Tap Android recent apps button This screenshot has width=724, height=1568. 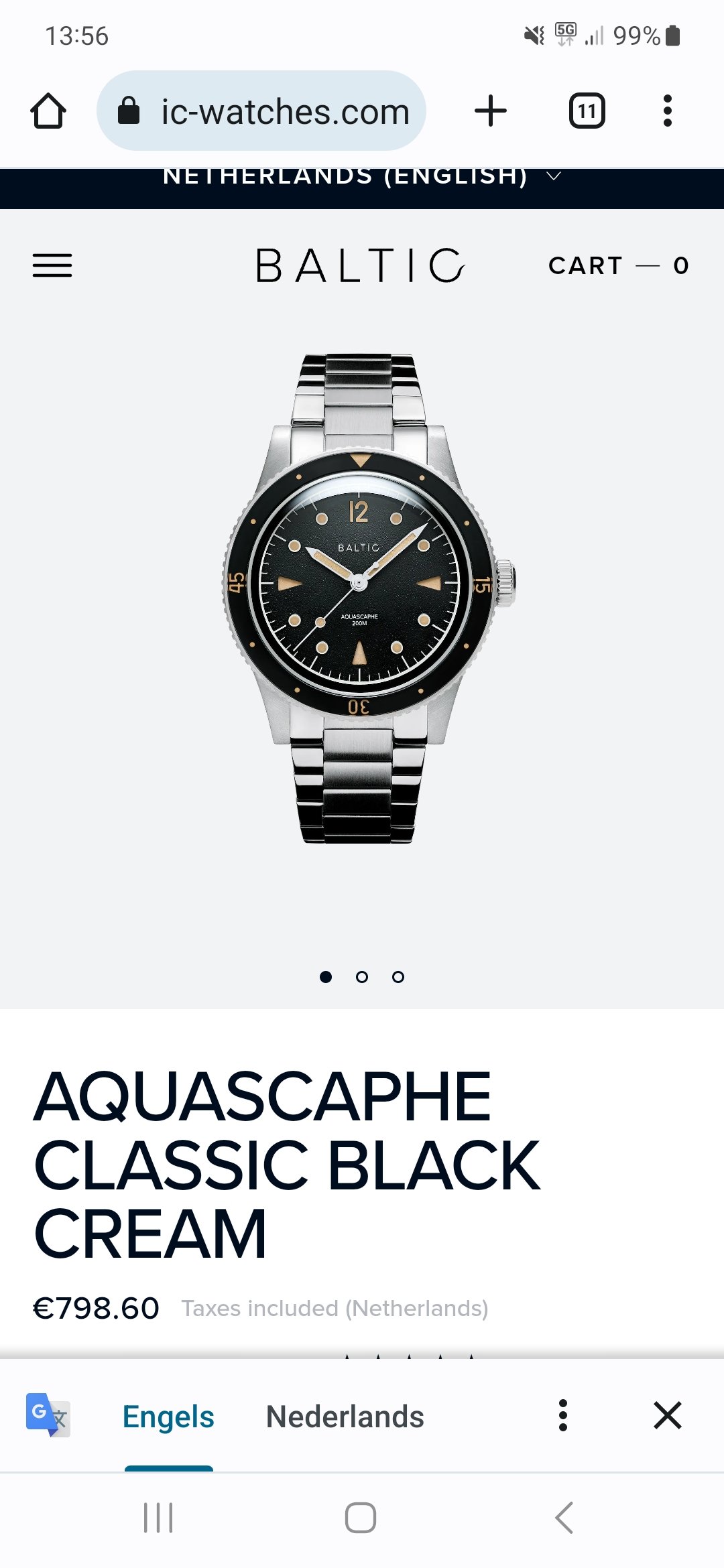(159, 1518)
